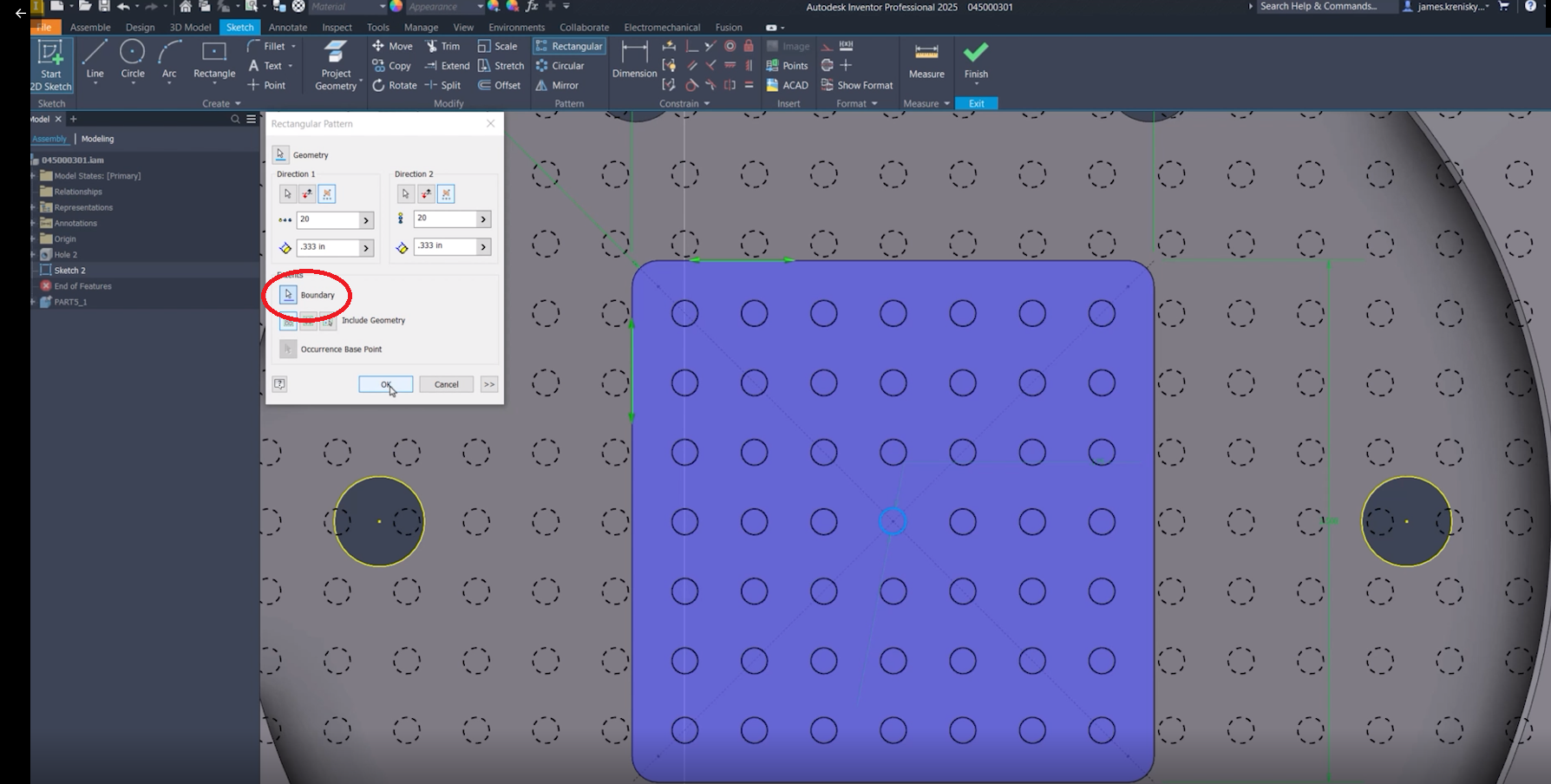This screenshot has height=784, width=1551.
Task: Click the Measure tool
Action: coord(926,62)
